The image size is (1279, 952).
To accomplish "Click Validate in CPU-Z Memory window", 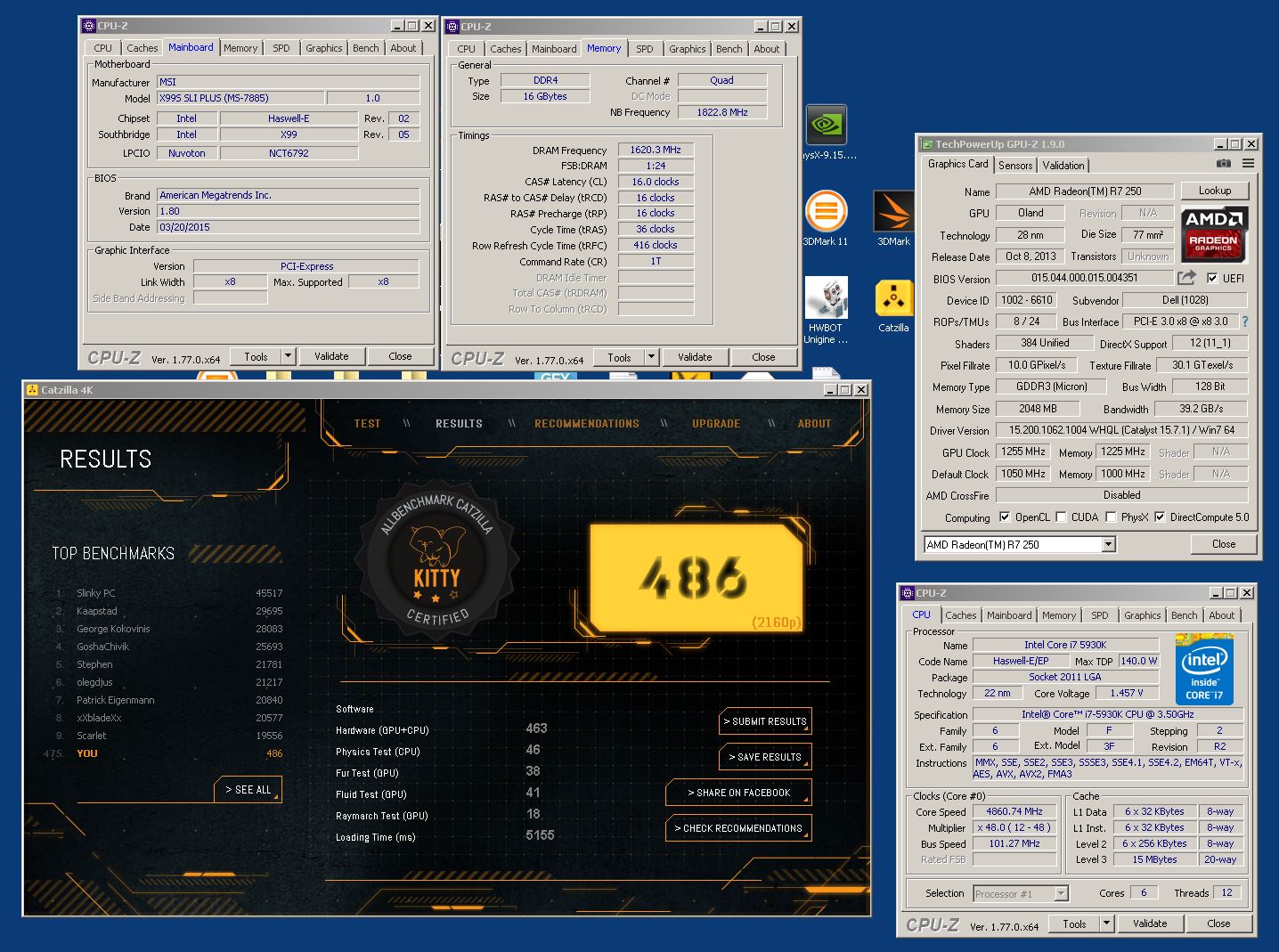I will [x=695, y=357].
